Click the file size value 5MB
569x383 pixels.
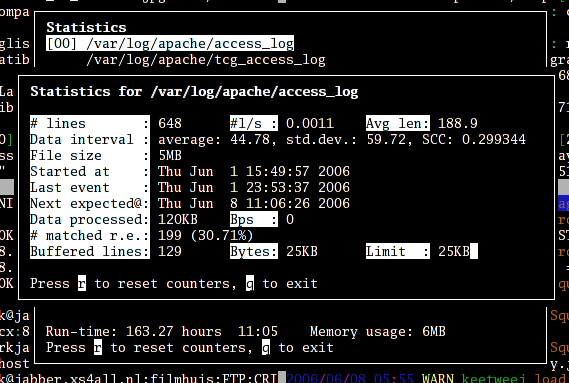tap(170, 155)
